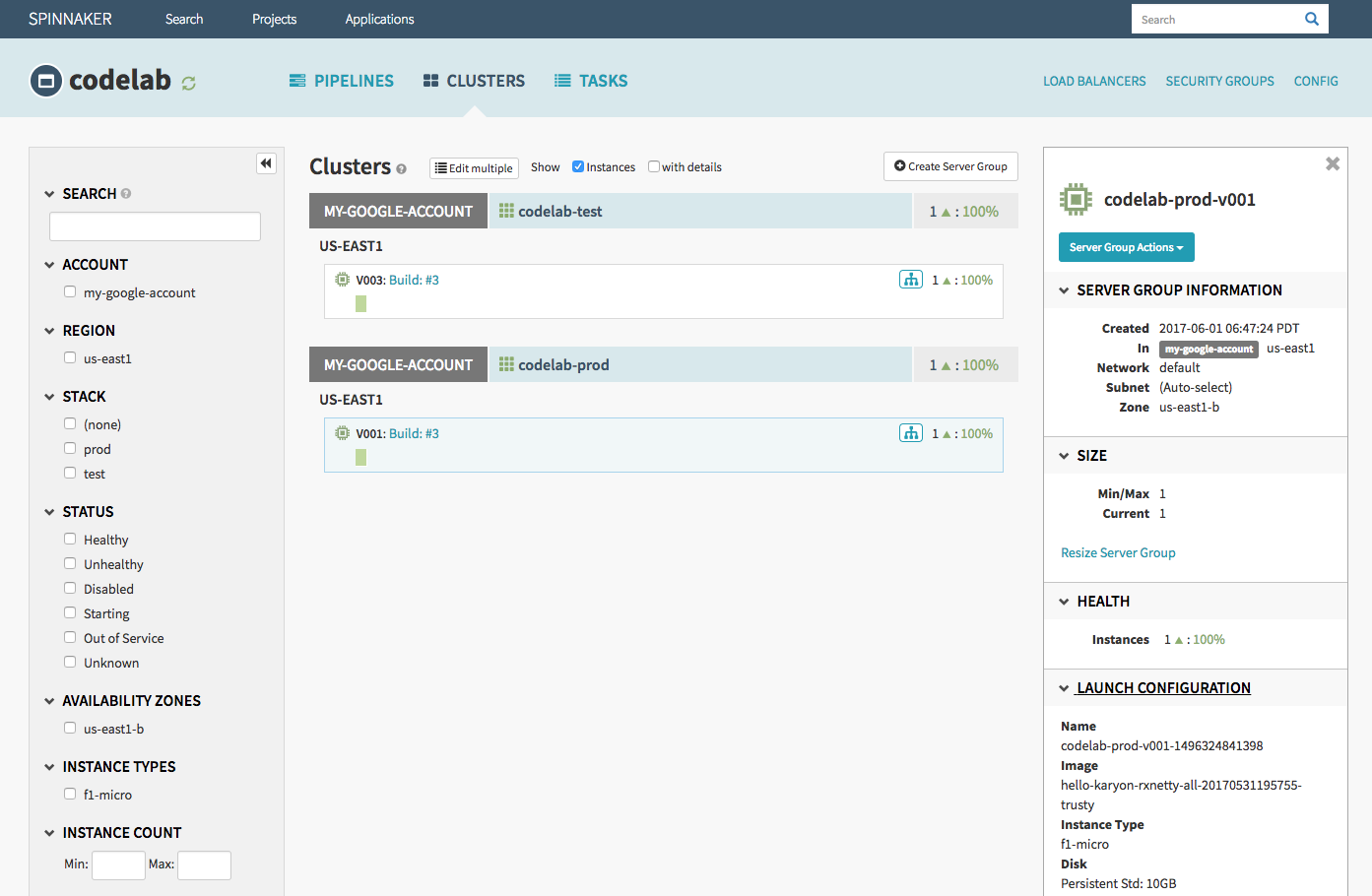1372x896 pixels.
Task: Click the codelab-prod-v001 details chip icon
Action: click(1076, 200)
